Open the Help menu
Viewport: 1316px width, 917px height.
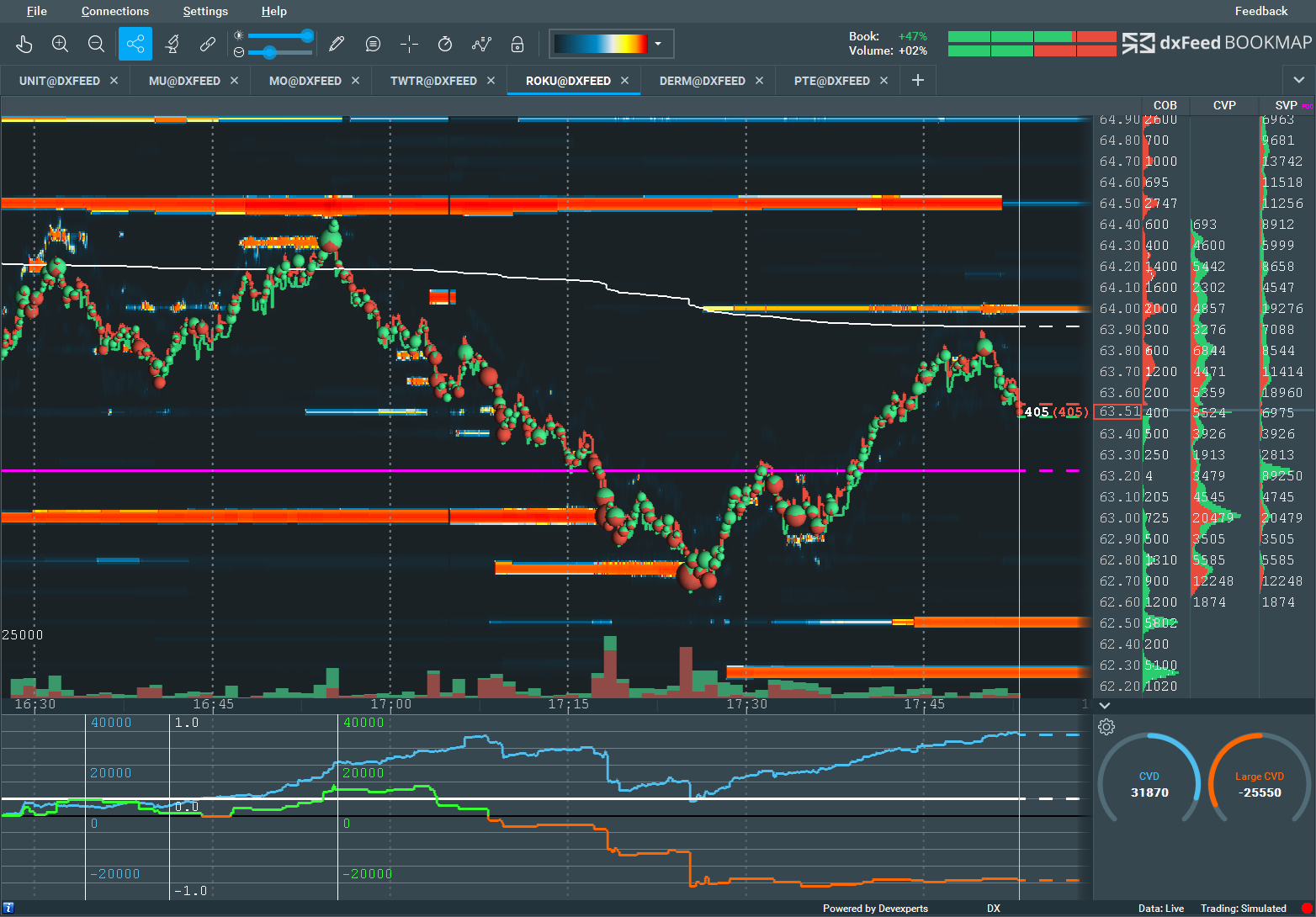[x=274, y=11]
